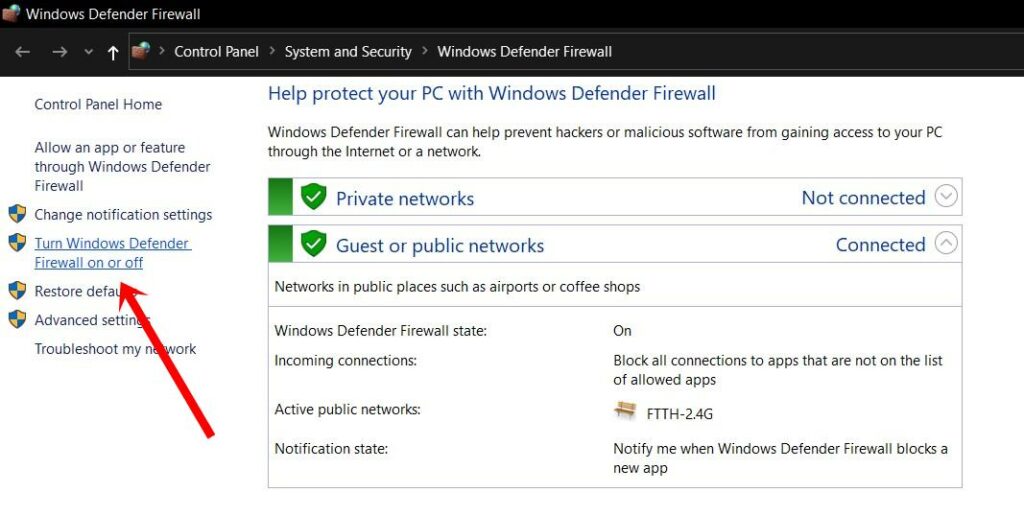Select System and Security breadcrumb

click(x=348, y=52)
